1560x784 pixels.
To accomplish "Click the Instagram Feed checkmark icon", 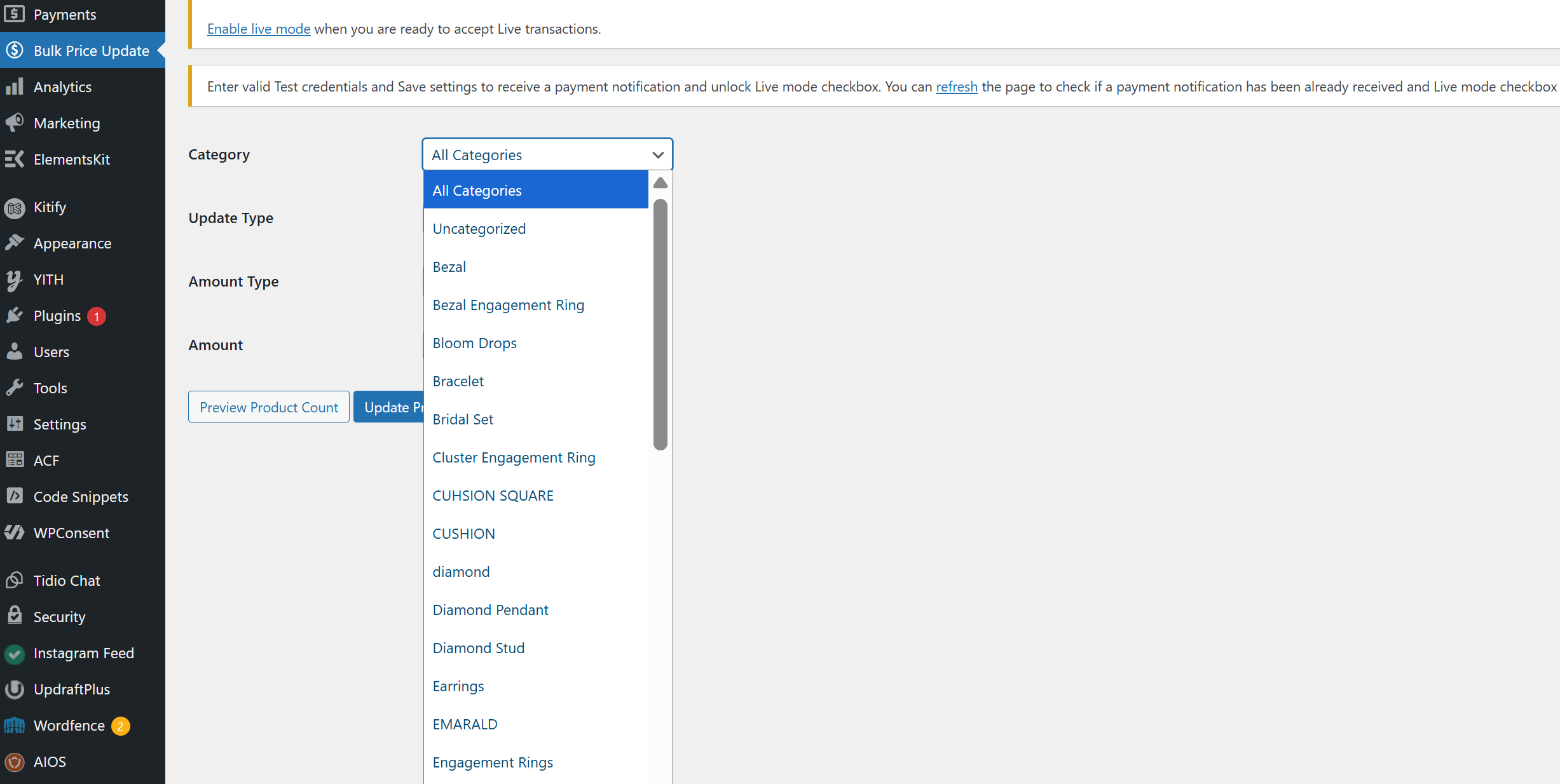I will (x=15, y=653).
